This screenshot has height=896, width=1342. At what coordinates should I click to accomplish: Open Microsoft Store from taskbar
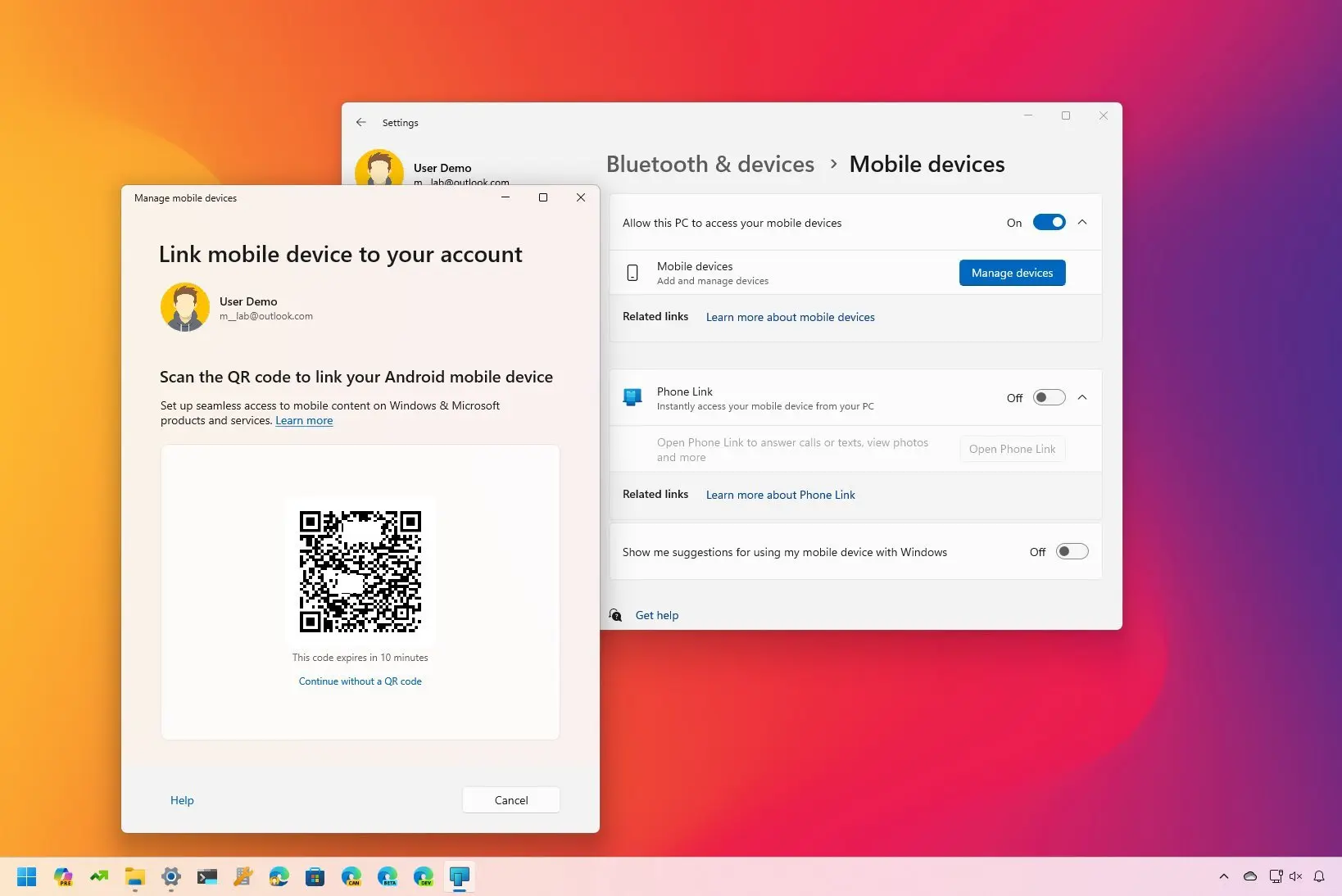pos(315,876)
